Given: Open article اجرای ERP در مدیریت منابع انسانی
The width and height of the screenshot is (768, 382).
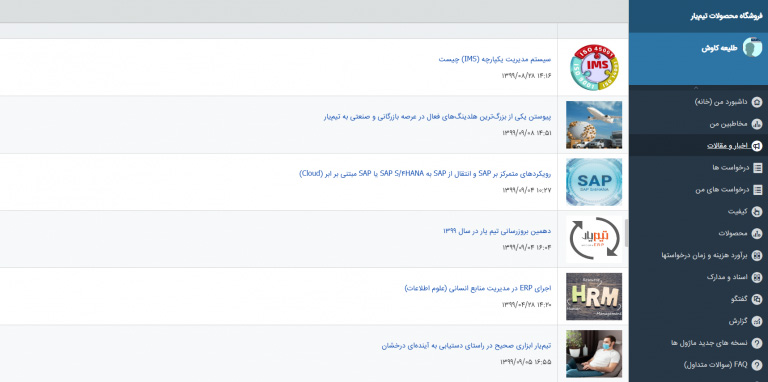Looking at the screenshot, I should click(x=478, y=288).
